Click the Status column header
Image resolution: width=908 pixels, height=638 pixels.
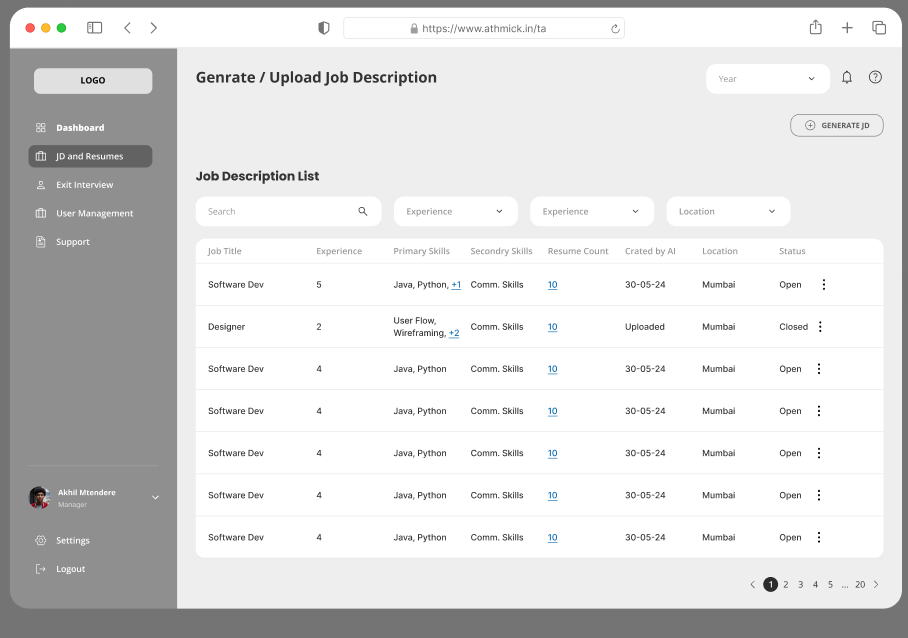792,251
